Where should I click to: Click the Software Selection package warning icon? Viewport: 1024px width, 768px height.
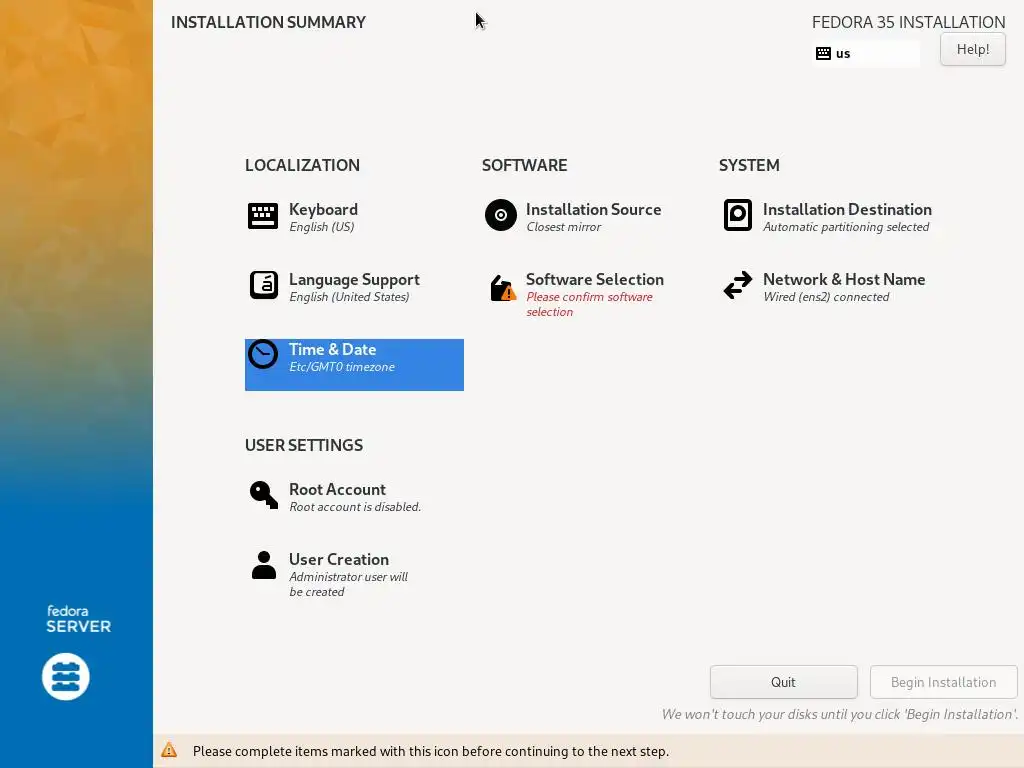(x=503, y=288)
